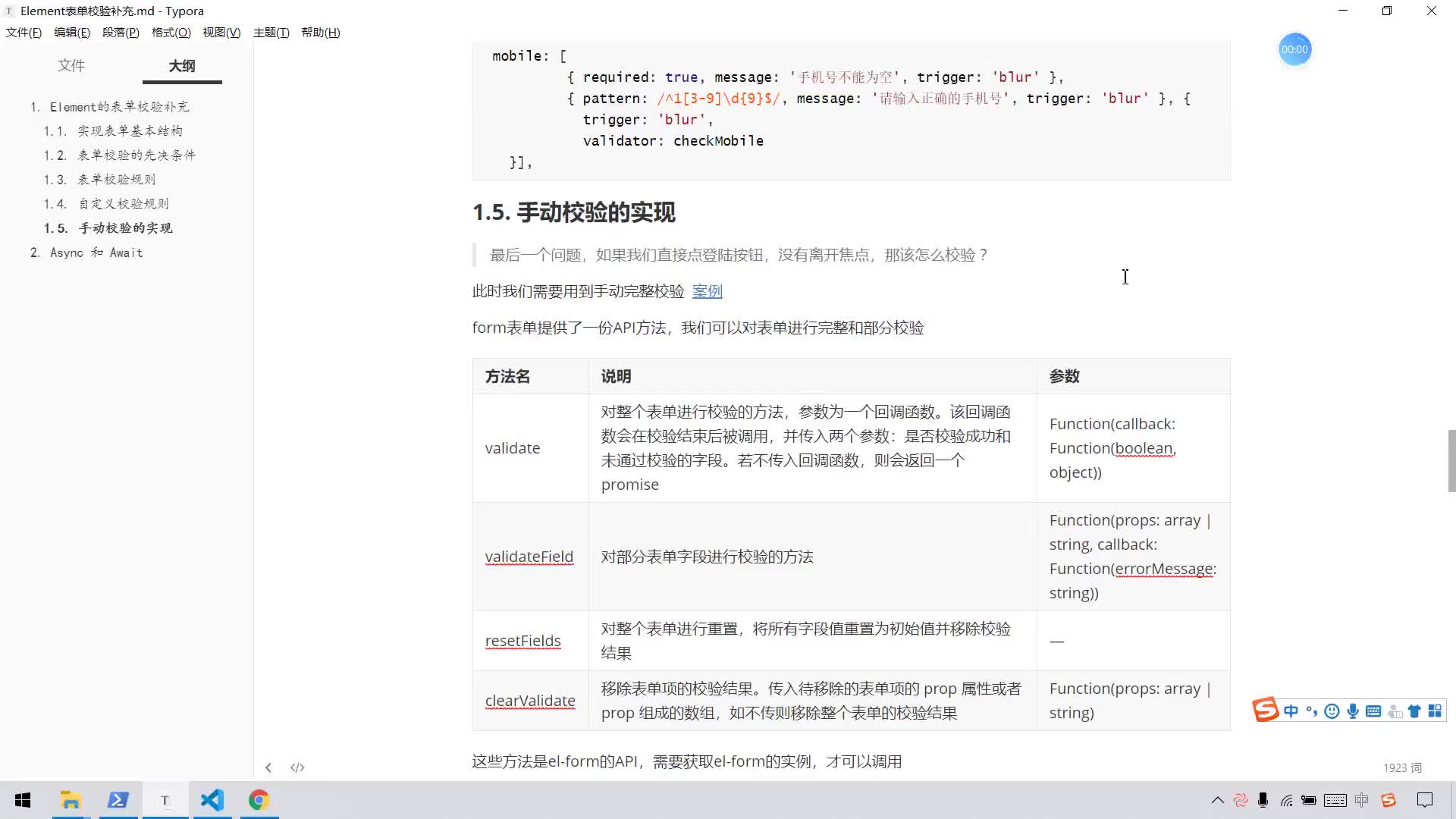Jump to outline 1.1 实现表单基本结构
This screenshot has width=1456, height=819.
pos(130,131)
